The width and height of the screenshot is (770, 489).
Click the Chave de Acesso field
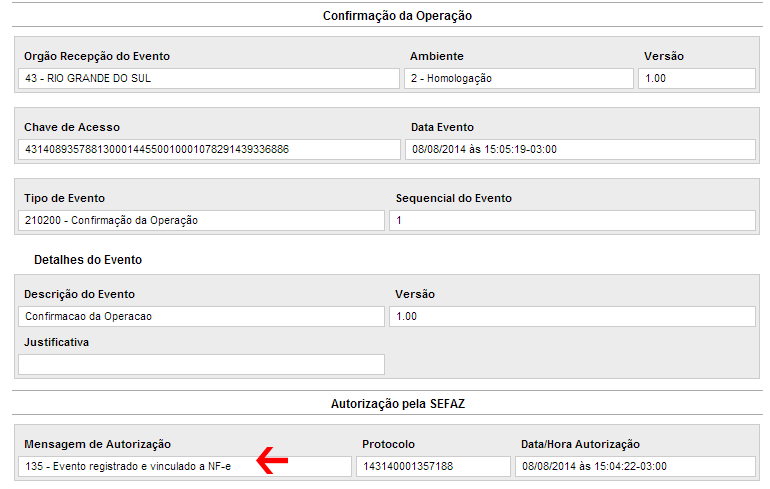[x=209, y=149]
